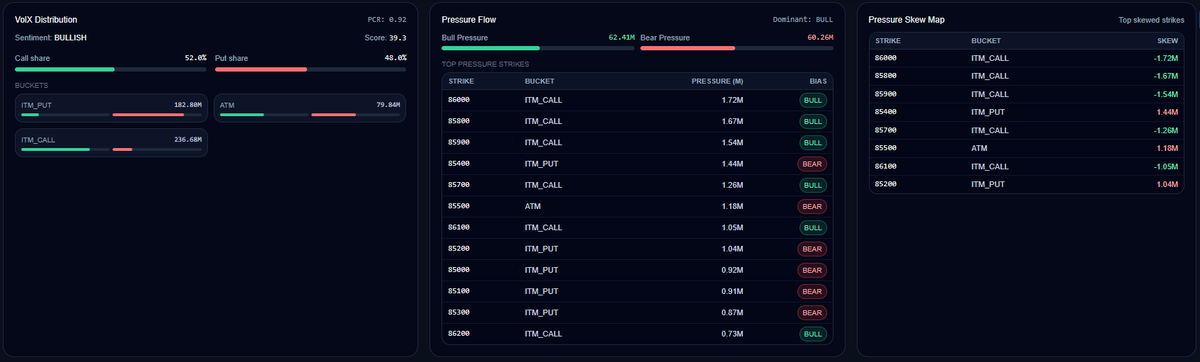Click the Score: 39.3 value
Image resolution: width=1200 pixels, height=362 pixels.
pyautogui.click(x=386, y=37)
